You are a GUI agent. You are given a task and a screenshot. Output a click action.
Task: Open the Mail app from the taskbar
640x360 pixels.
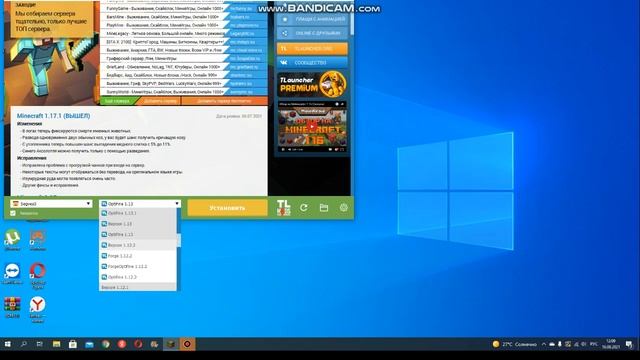coord(89,344)
